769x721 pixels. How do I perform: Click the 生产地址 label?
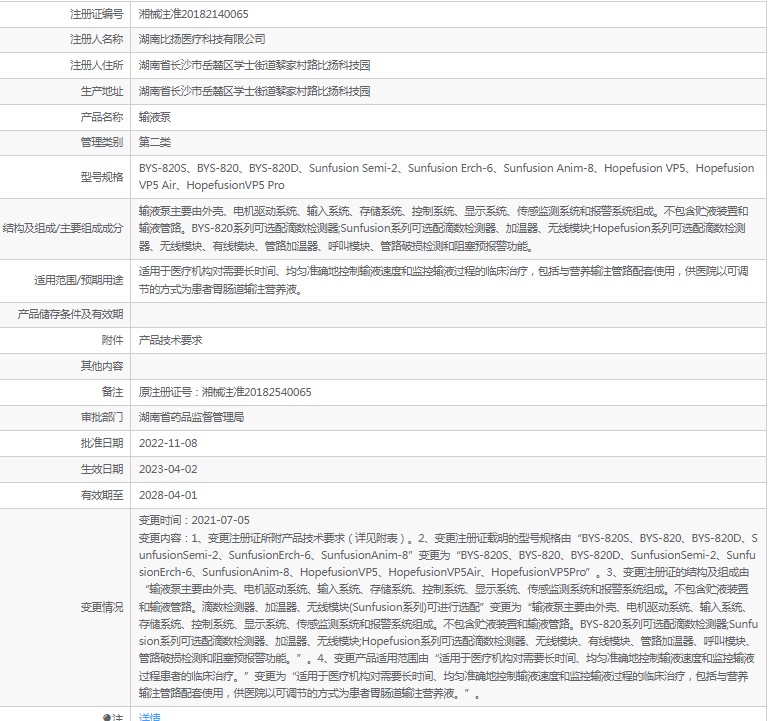click(102, 91)
